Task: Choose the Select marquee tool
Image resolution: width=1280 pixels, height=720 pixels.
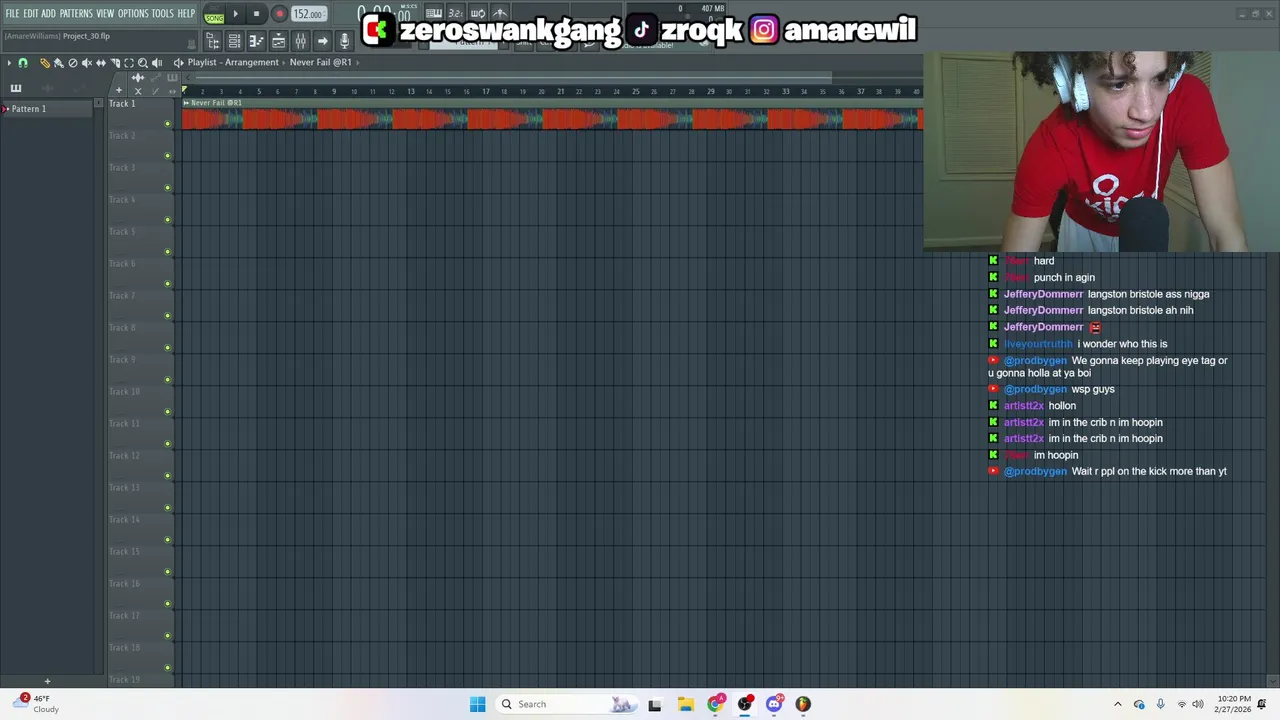Action: coord(129,62)
